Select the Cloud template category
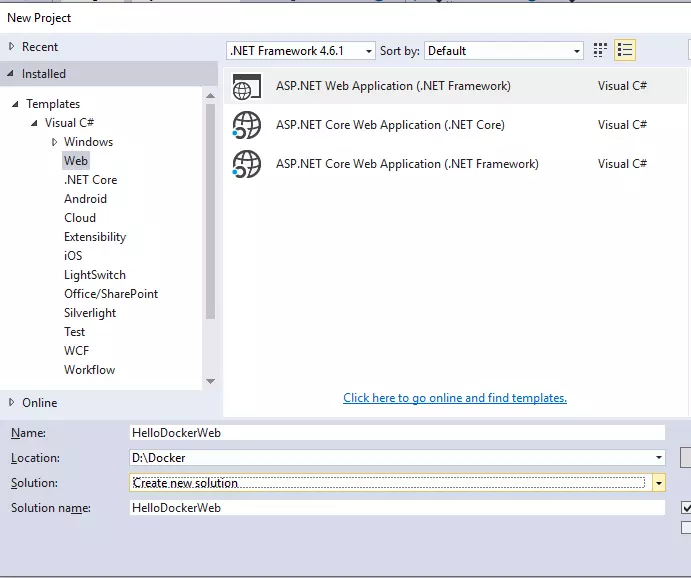 pyautogui.click(x=80, y=218)
